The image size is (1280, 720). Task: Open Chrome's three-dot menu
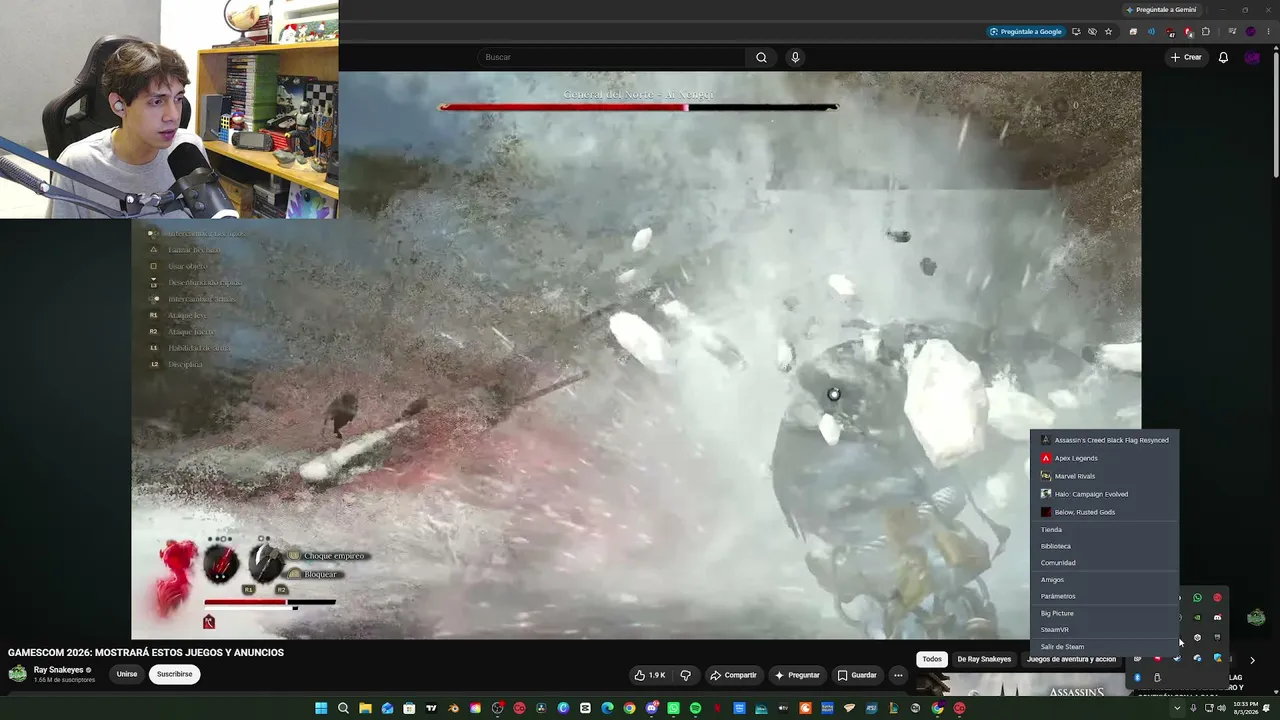point(1268,31)
